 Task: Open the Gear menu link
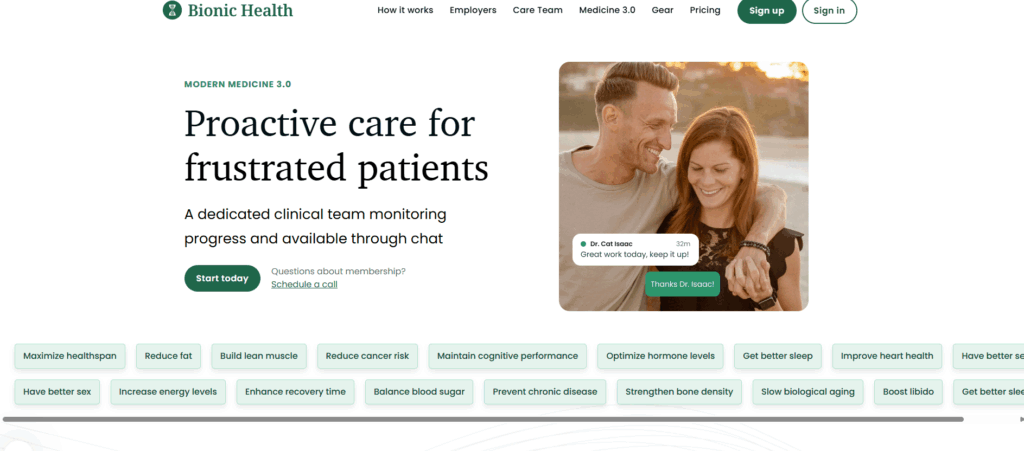(662, 10)
